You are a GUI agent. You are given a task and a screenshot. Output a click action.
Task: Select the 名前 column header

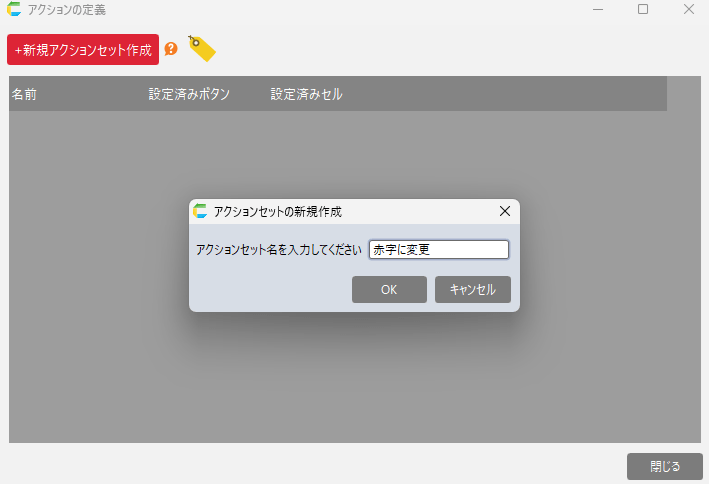point(25,95)
